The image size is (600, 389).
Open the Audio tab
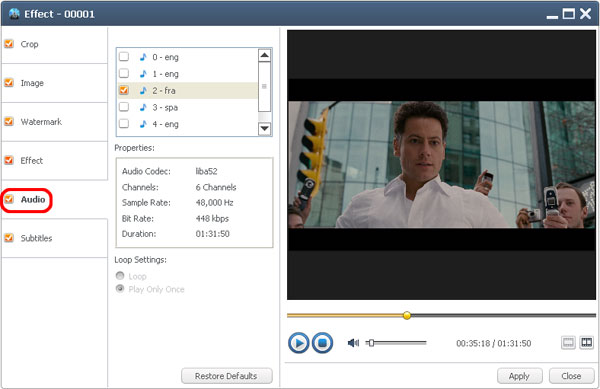pos(55,200)
